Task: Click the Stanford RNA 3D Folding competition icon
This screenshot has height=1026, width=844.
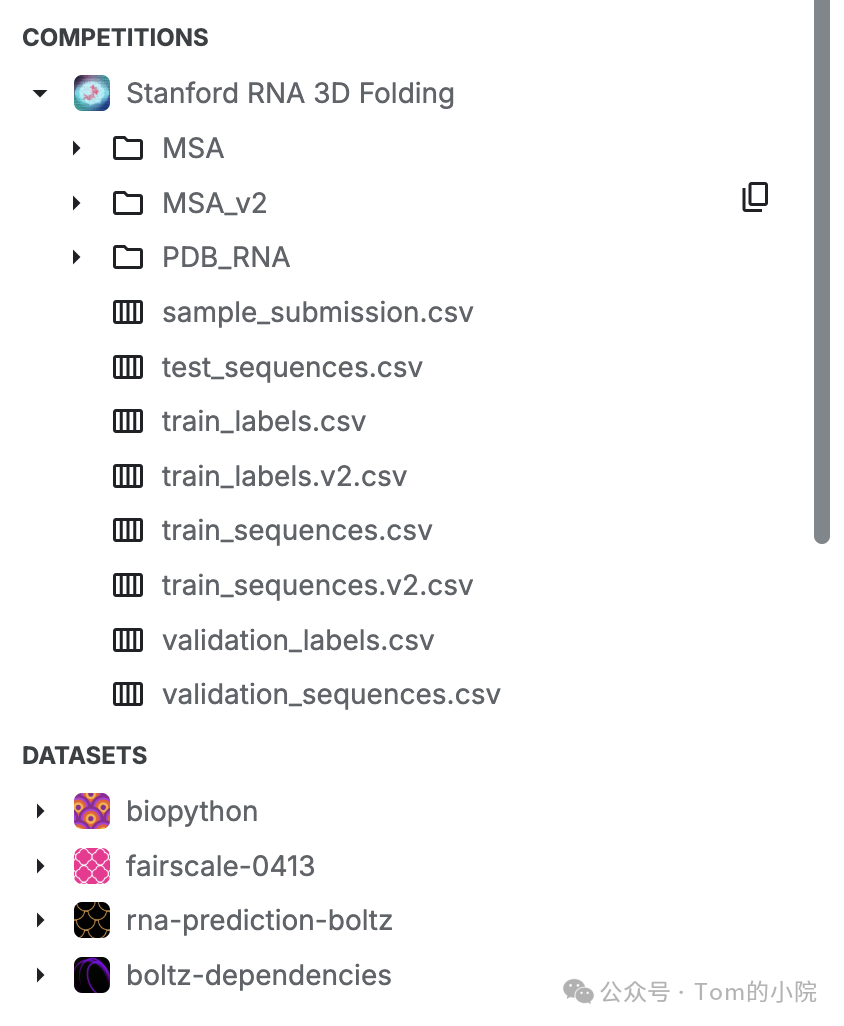Action: pos(92,93)
